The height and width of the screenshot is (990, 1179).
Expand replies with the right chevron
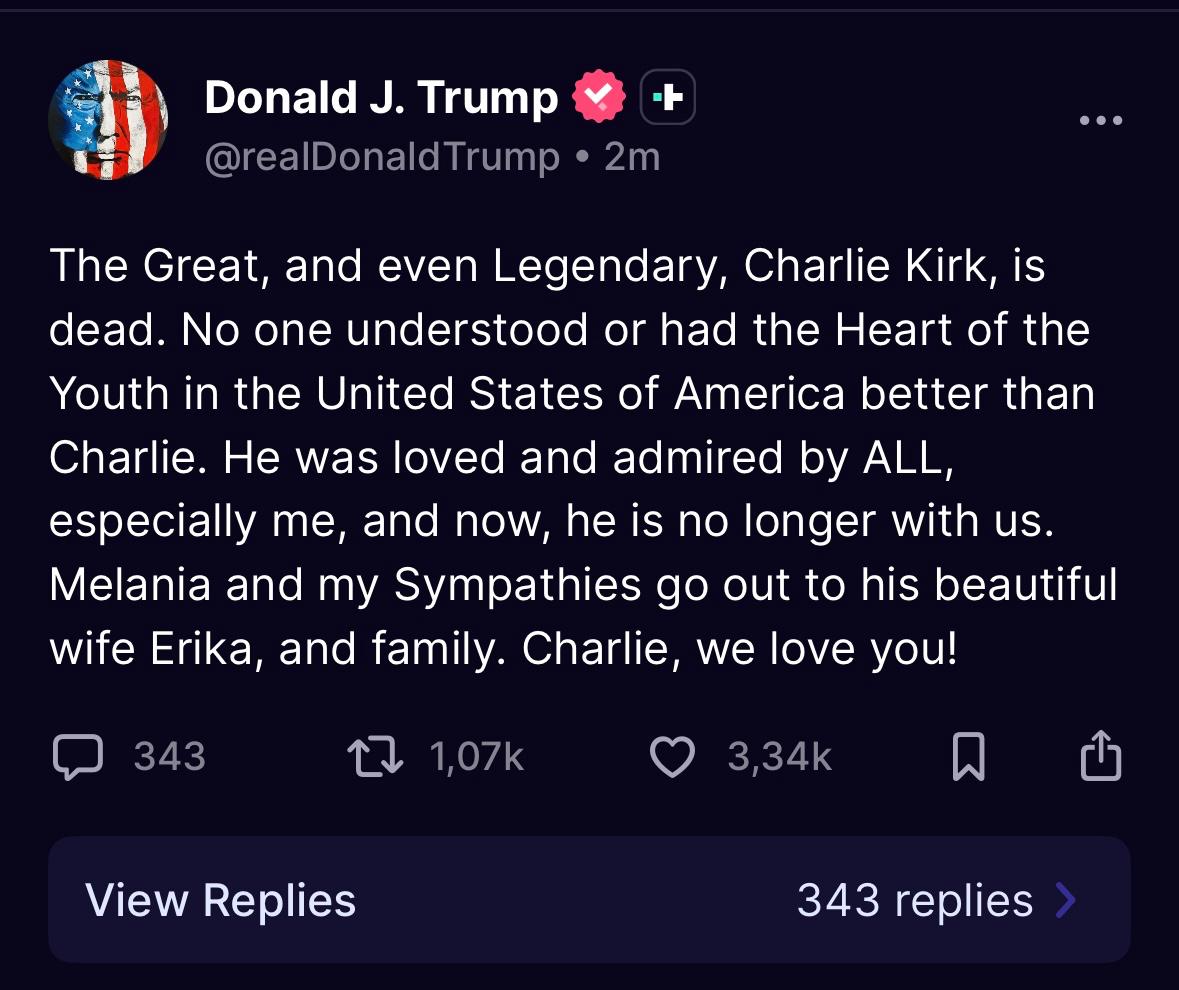pos(1066,900)
